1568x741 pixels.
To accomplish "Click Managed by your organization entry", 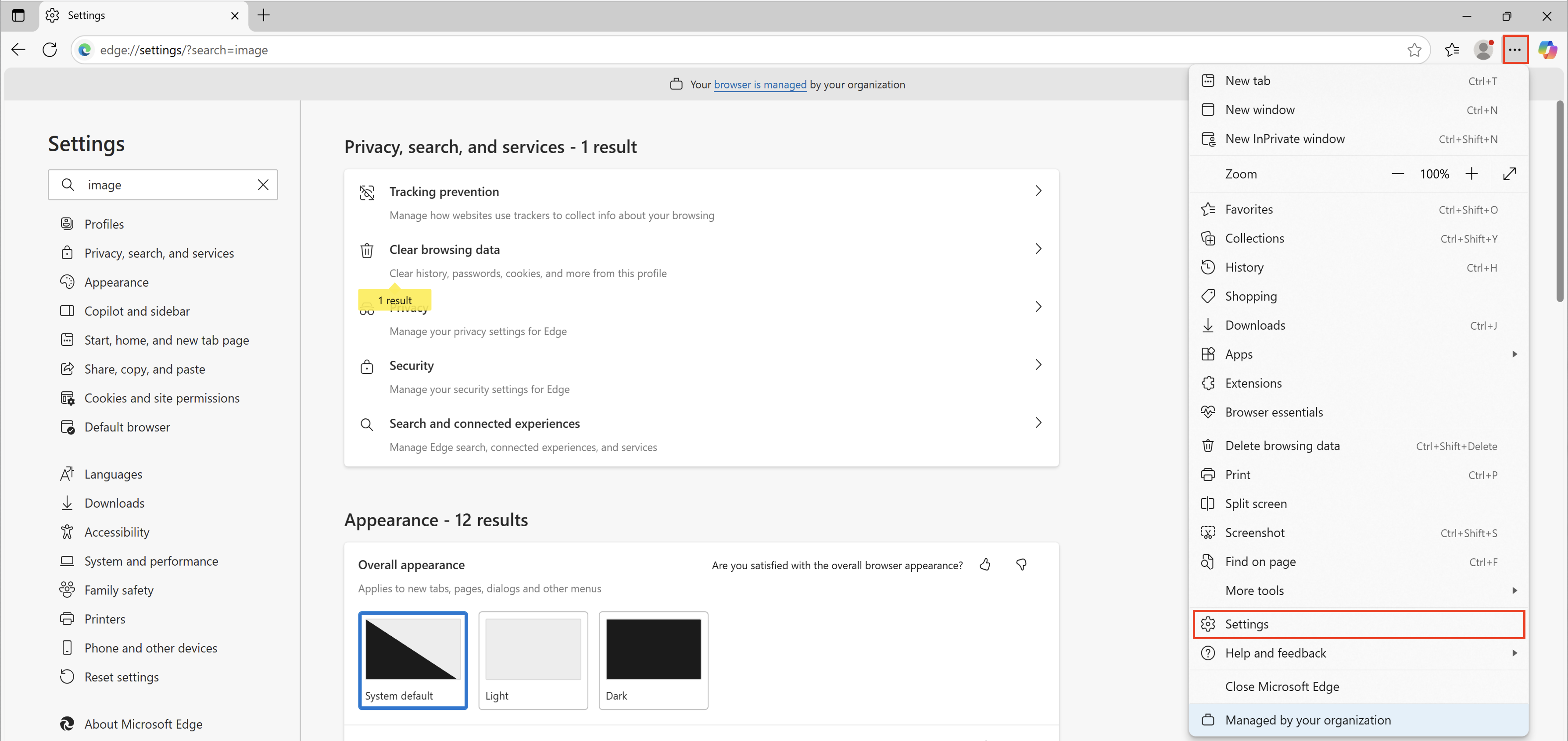I will (1359, 720).
